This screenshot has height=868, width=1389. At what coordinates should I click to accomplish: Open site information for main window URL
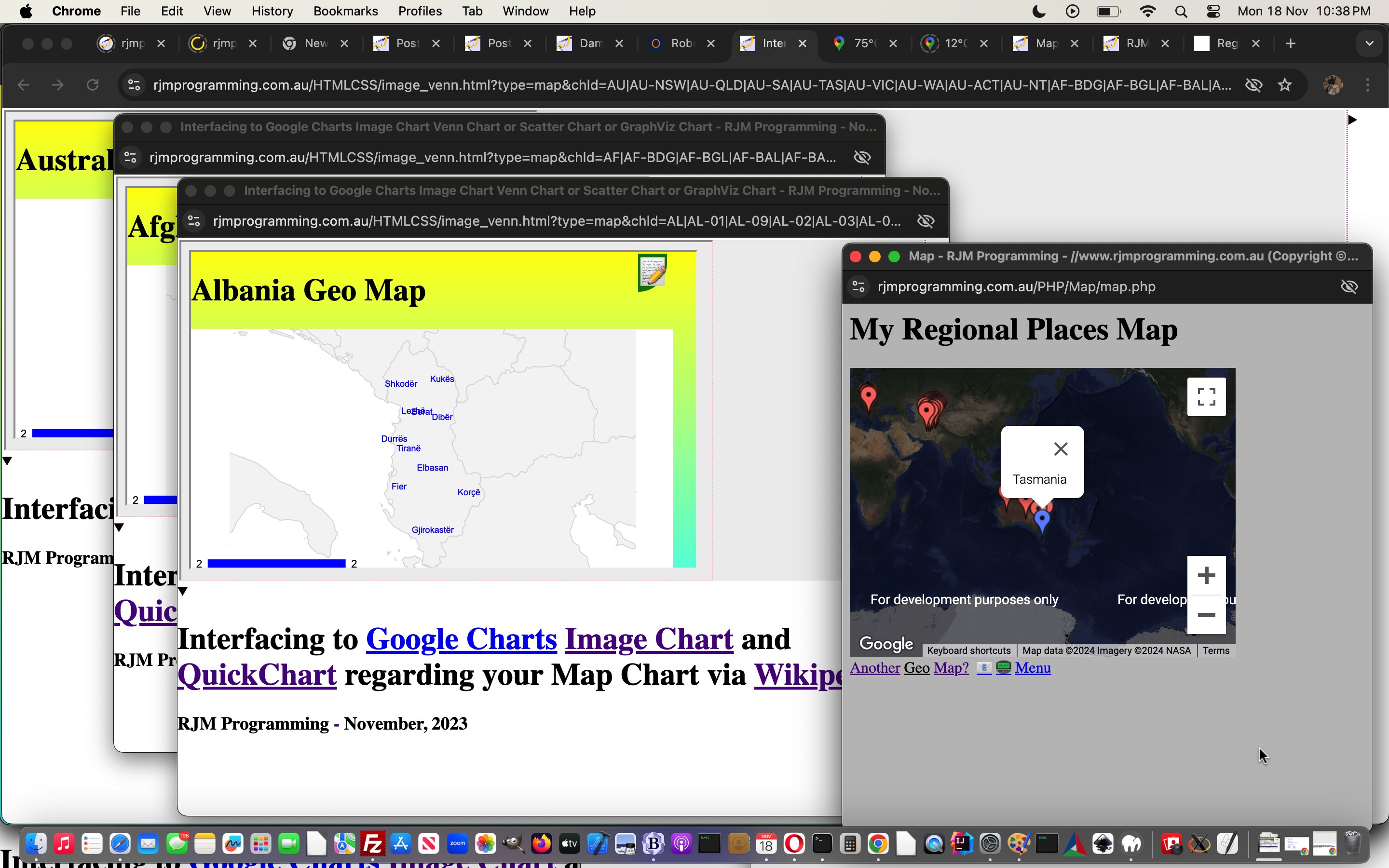[134, 85]
